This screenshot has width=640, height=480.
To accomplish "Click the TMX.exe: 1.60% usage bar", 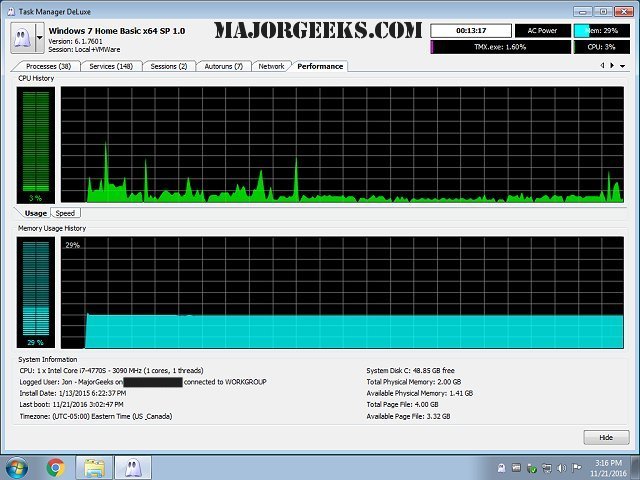I will click(x=500, y=47).
